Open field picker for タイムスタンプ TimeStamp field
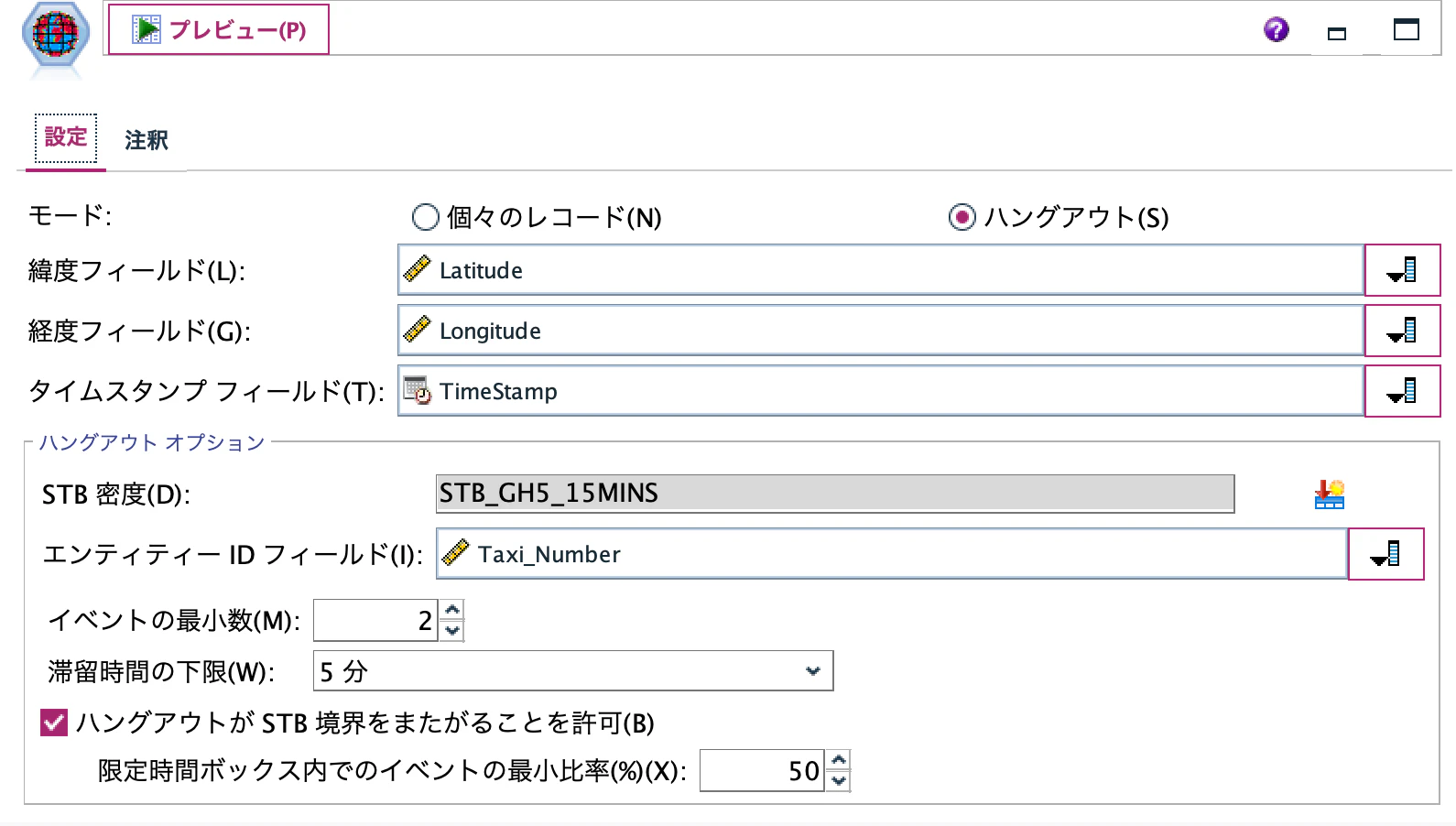Viewport: 1456px width, 826px height. pyautogui.click(x=1402, y=391)
